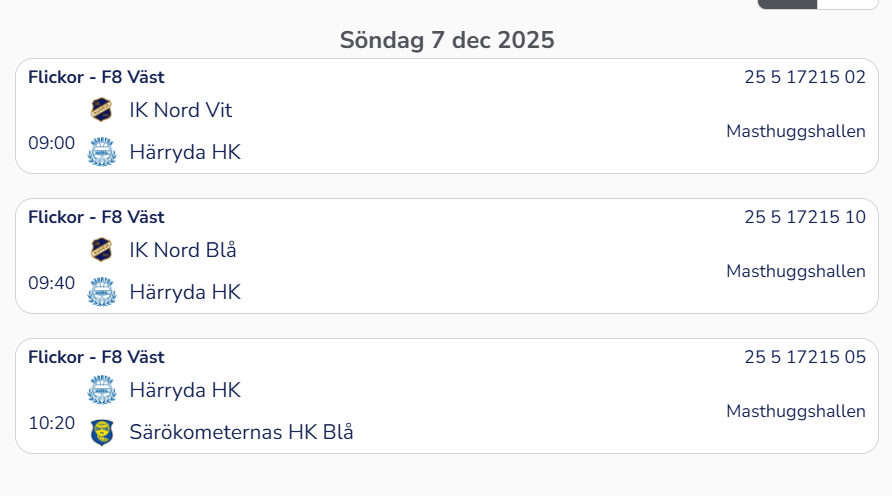This screenshot has width=892, height=496.
Task: Open the IK Nord Vit team link
Action: (x=181, y=110)
